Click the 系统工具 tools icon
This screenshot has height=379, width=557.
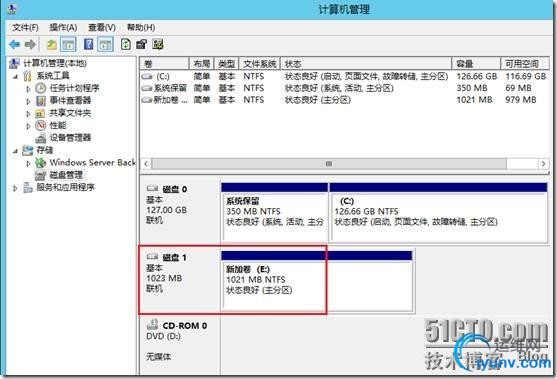pyautogui.click(x=28, y=76)
